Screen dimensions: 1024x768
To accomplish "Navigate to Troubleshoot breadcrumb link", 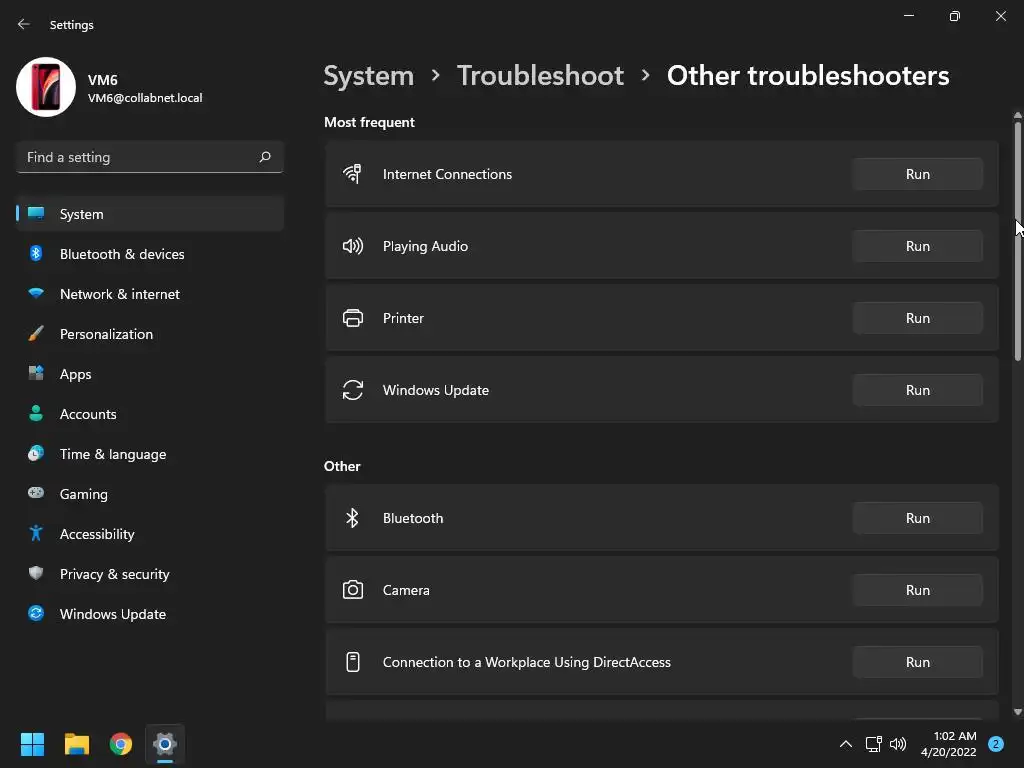I will click(540, 76).
